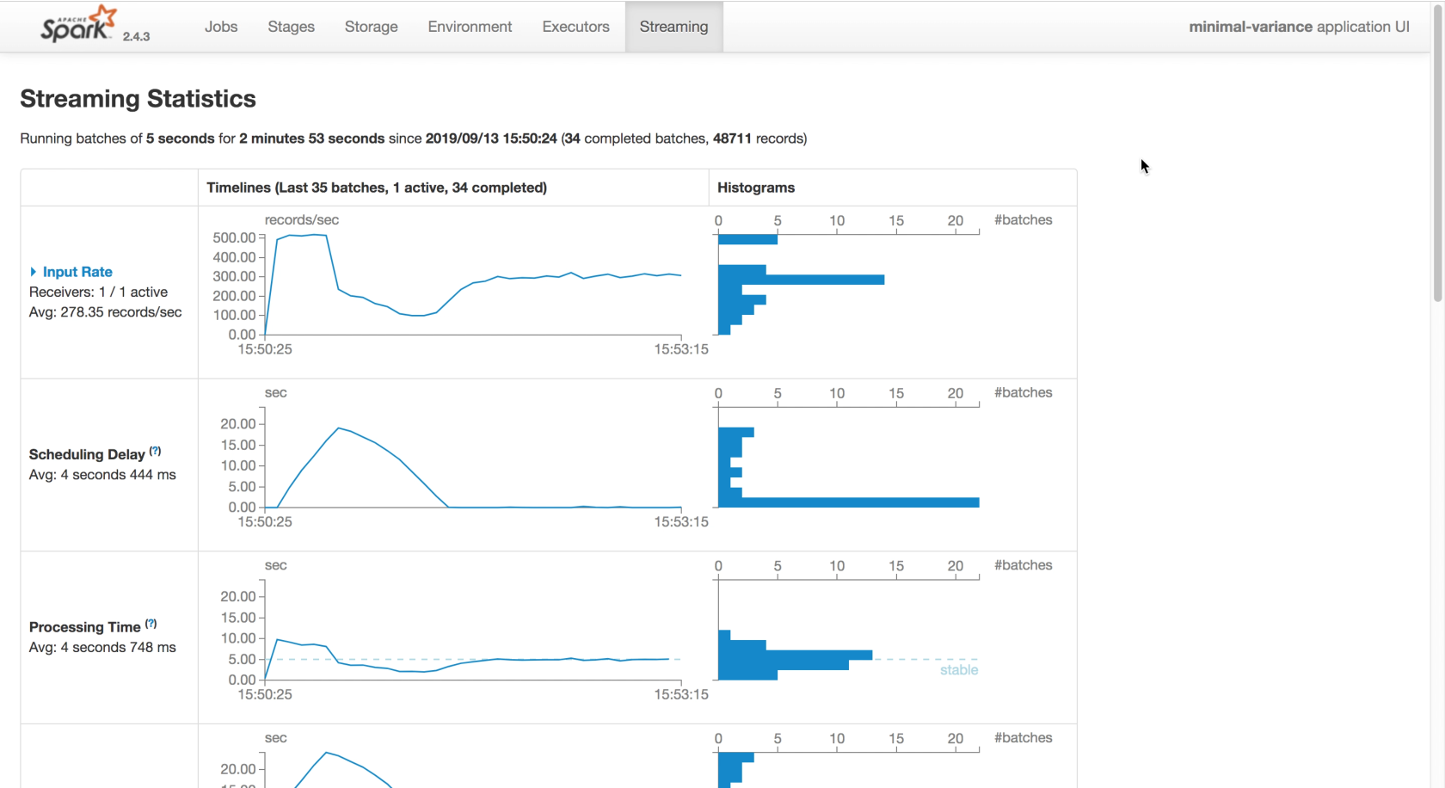Click 'minimal-variance application UI' title
This screenshot has width=1445, height=788.
tap(1299, 27)
